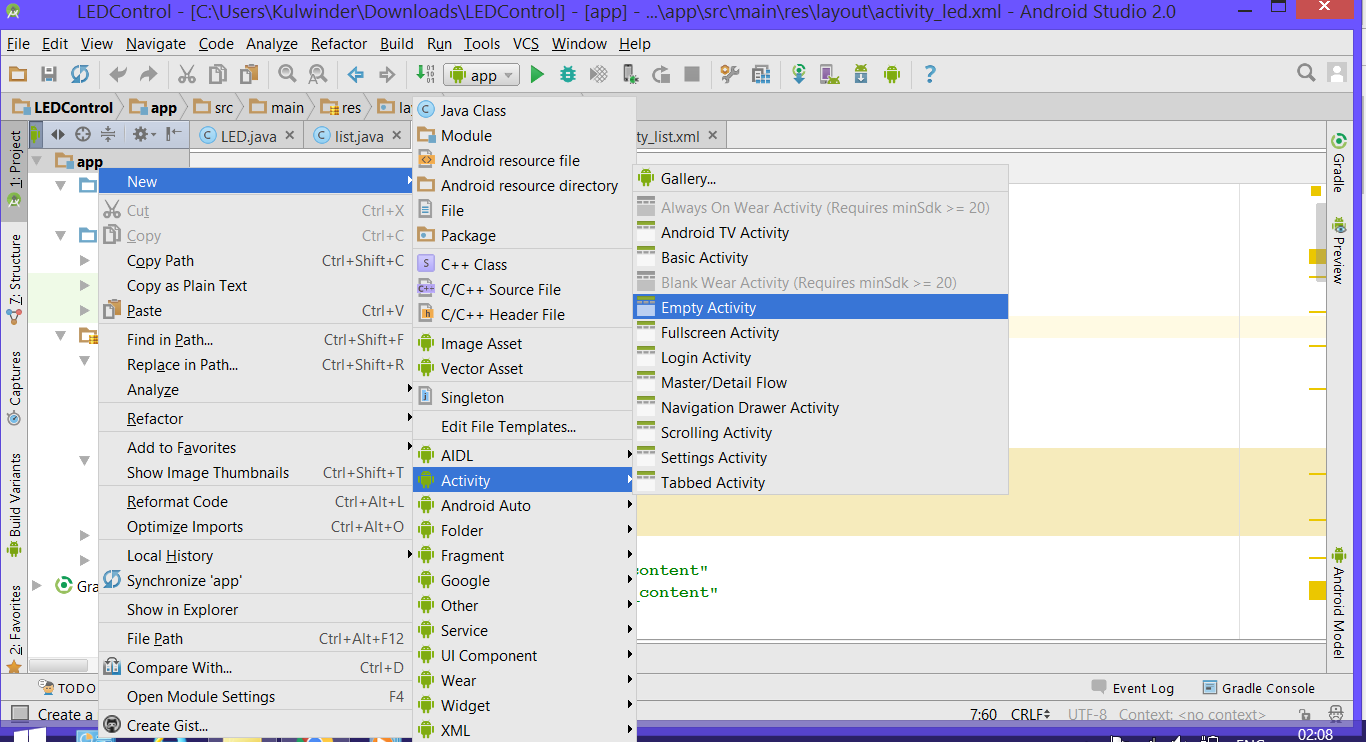Close the LED.java tab
This screenshot has height=742, width=1368.
click(289, 136)
